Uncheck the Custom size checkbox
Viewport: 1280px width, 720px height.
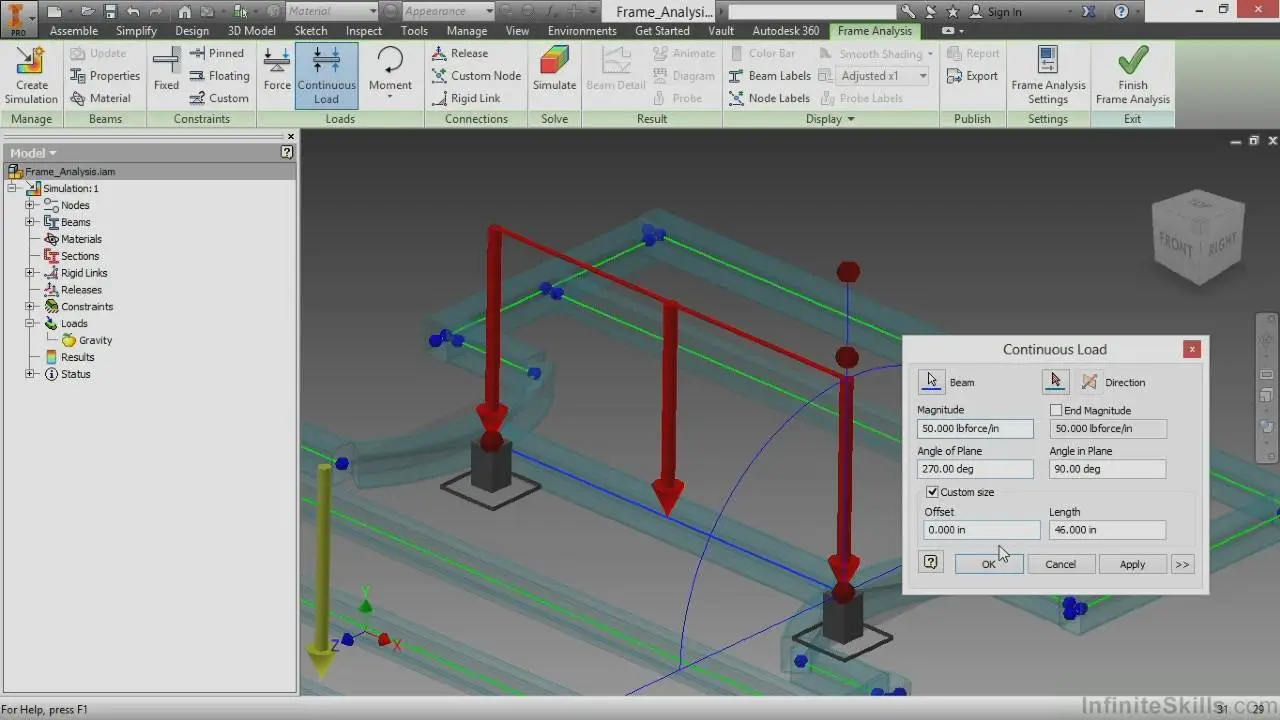pyautogui.click(x=932, y=492)
